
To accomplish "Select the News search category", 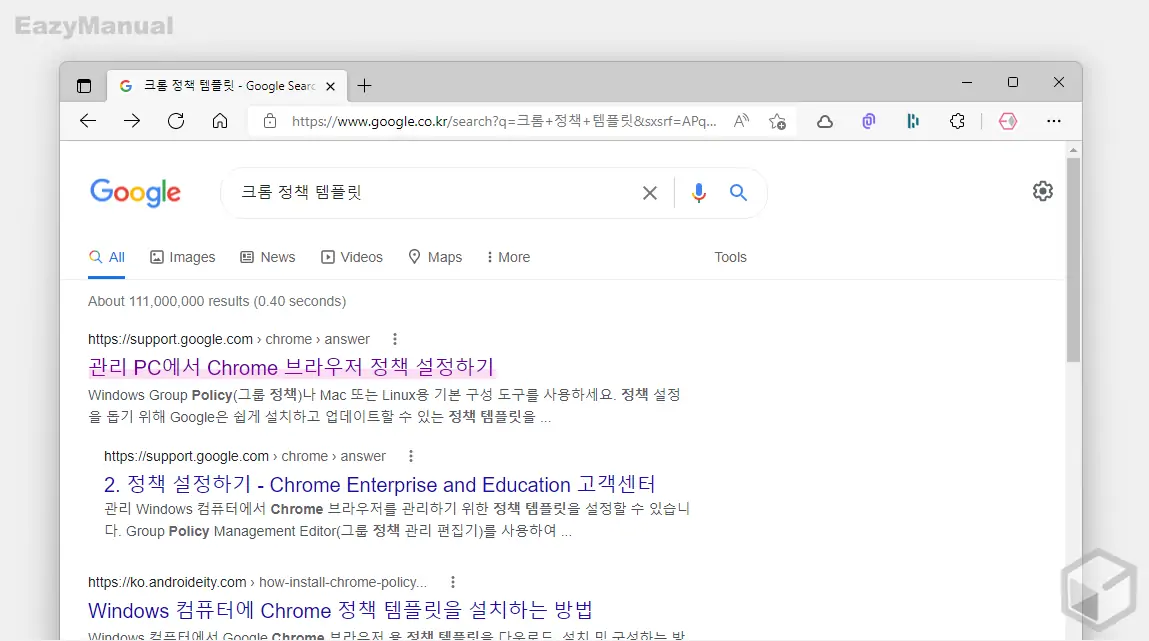I will [x=267, y=257].
